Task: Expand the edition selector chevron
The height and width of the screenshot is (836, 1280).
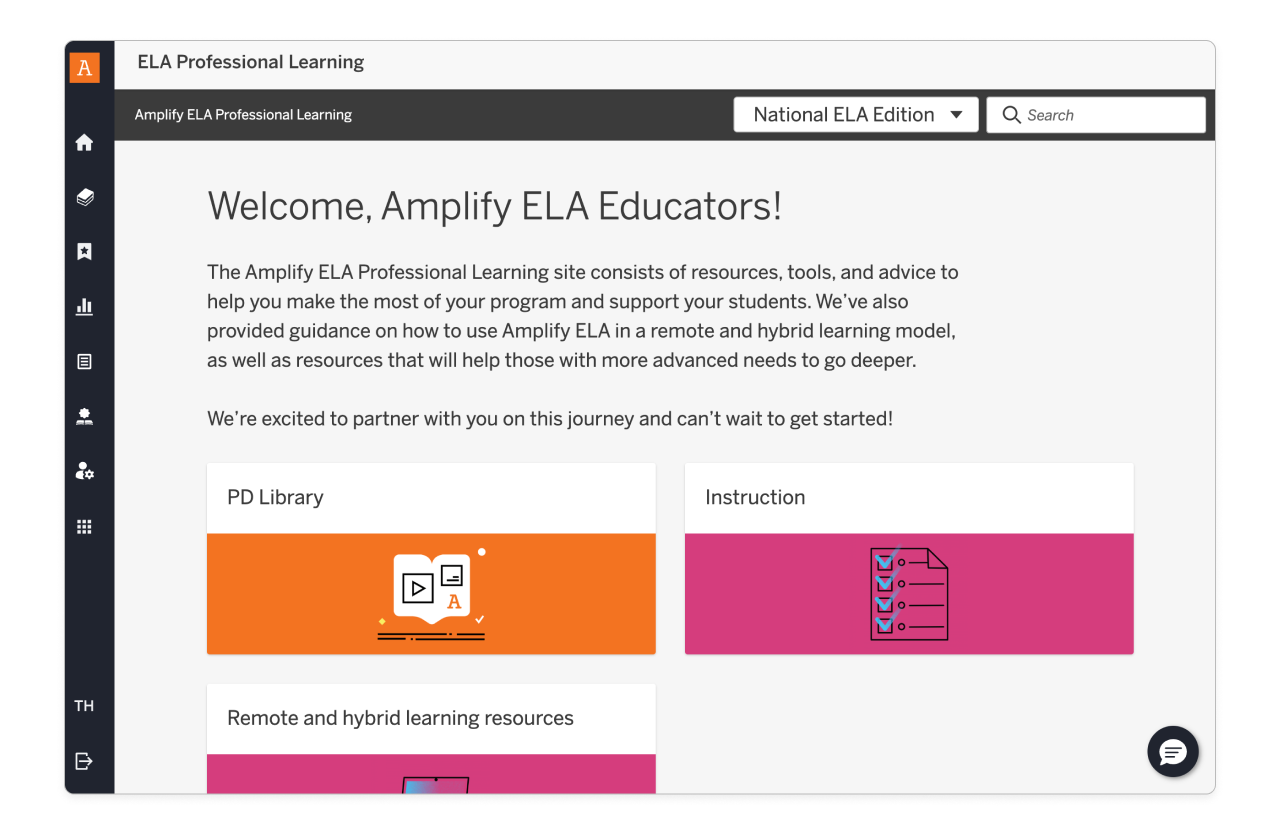Action: [957, 114]
